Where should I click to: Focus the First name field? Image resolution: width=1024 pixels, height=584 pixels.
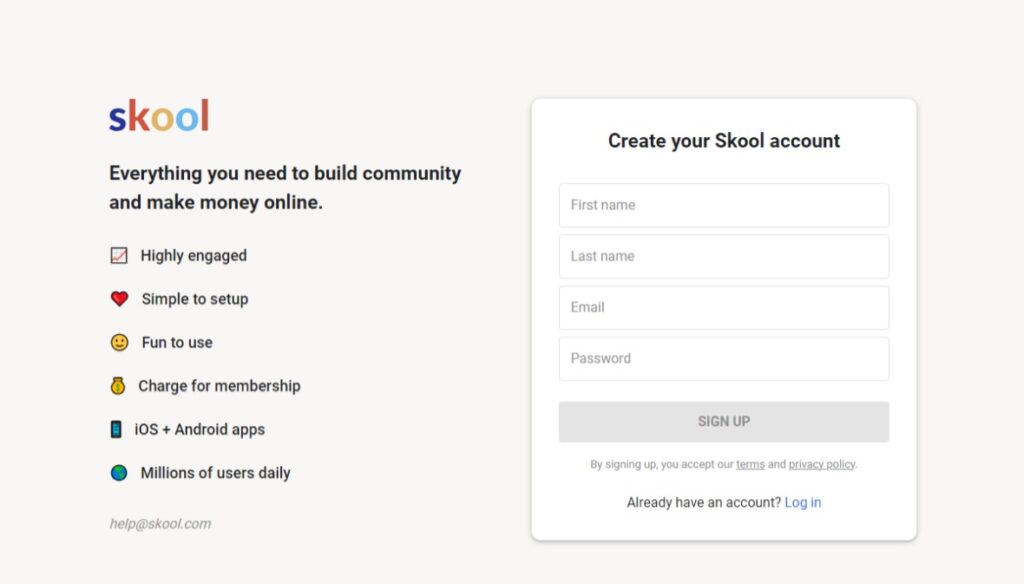point(724,205)
